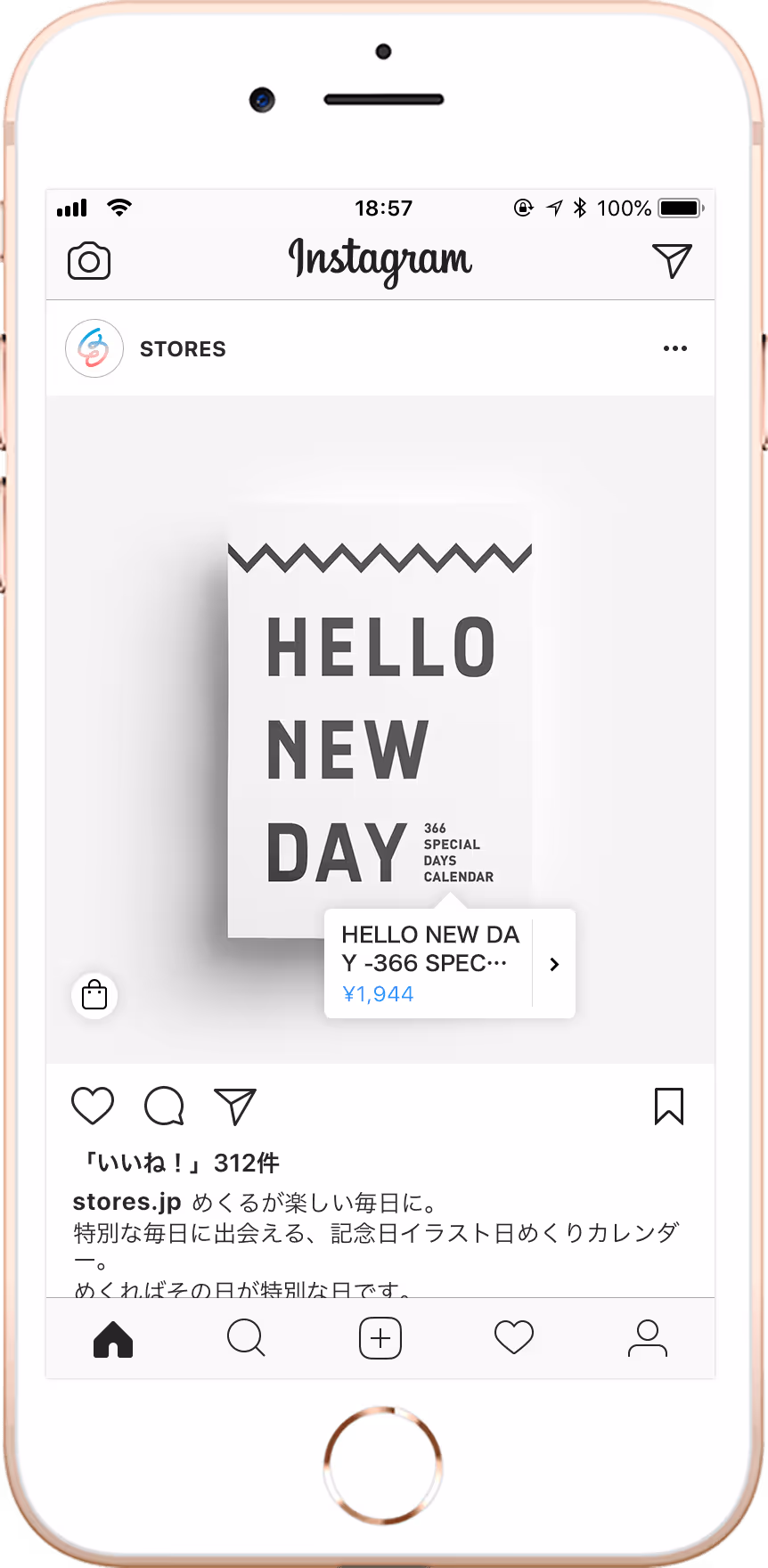
Task: Open comments with speech bubble icon
Action: point(164,1106)
